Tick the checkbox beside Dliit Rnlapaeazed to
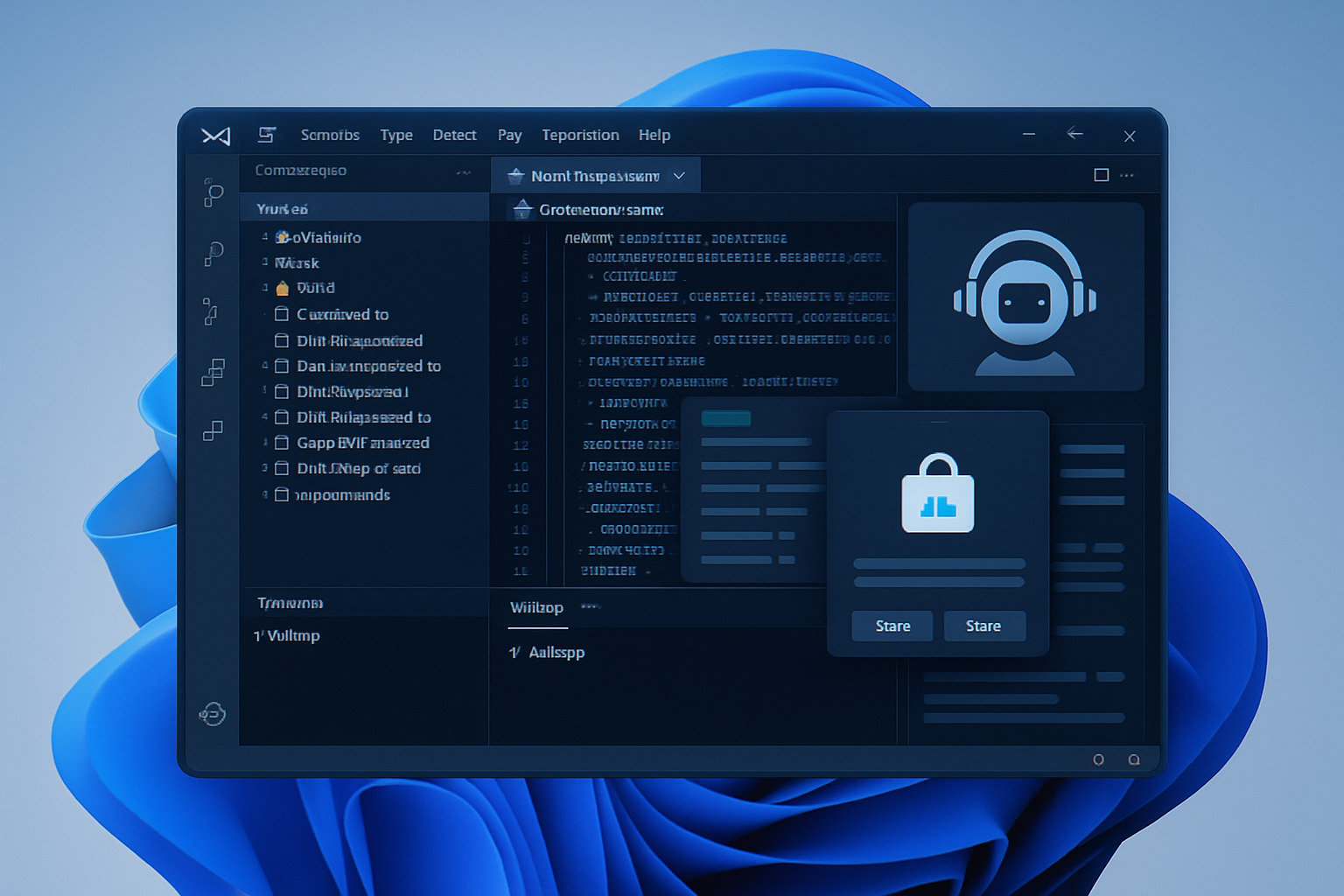The width and height of the screenshot is (1344, 896). [x=282, y=417]
